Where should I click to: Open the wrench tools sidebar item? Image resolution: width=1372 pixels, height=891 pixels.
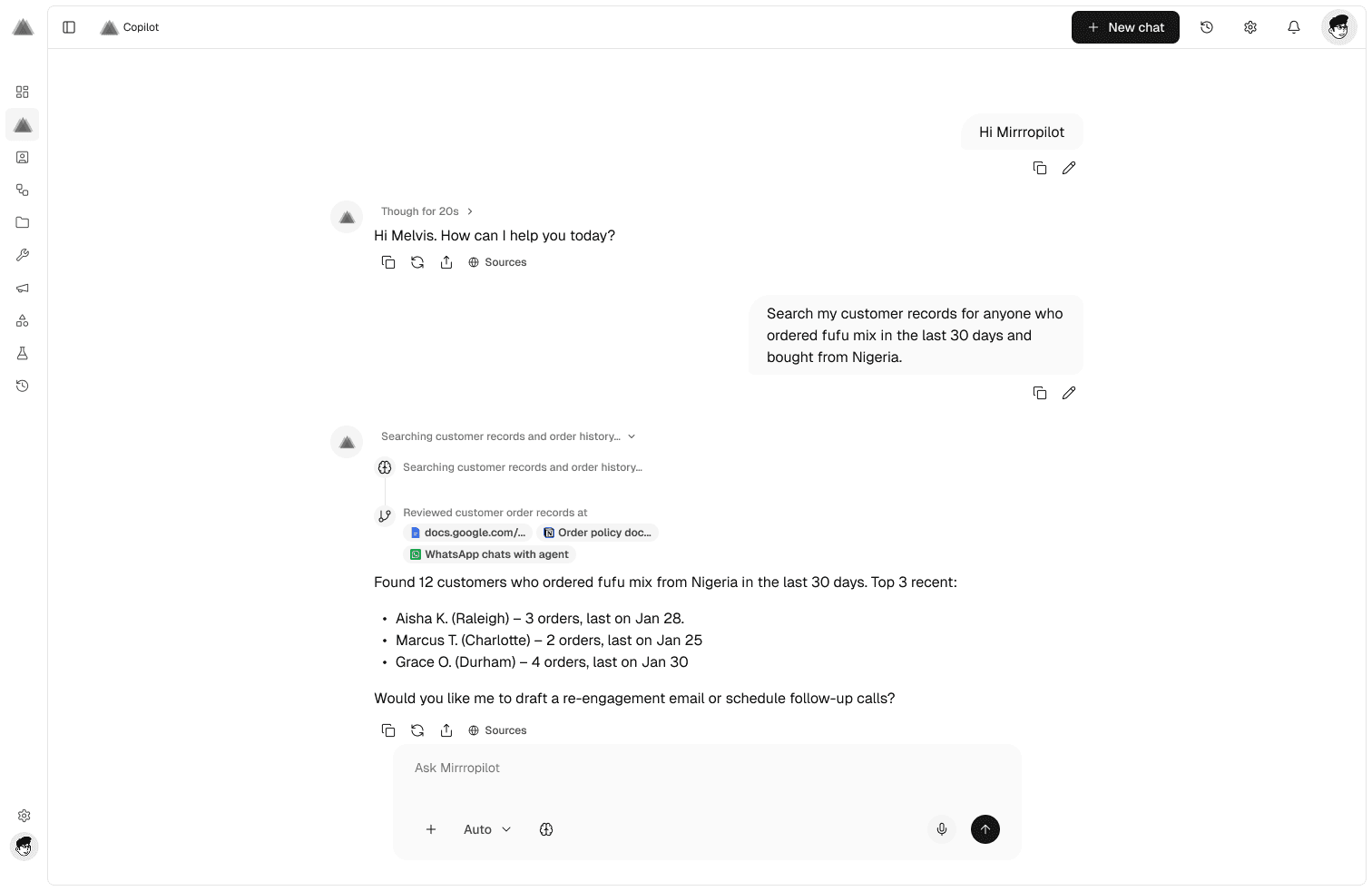[23, 255]
